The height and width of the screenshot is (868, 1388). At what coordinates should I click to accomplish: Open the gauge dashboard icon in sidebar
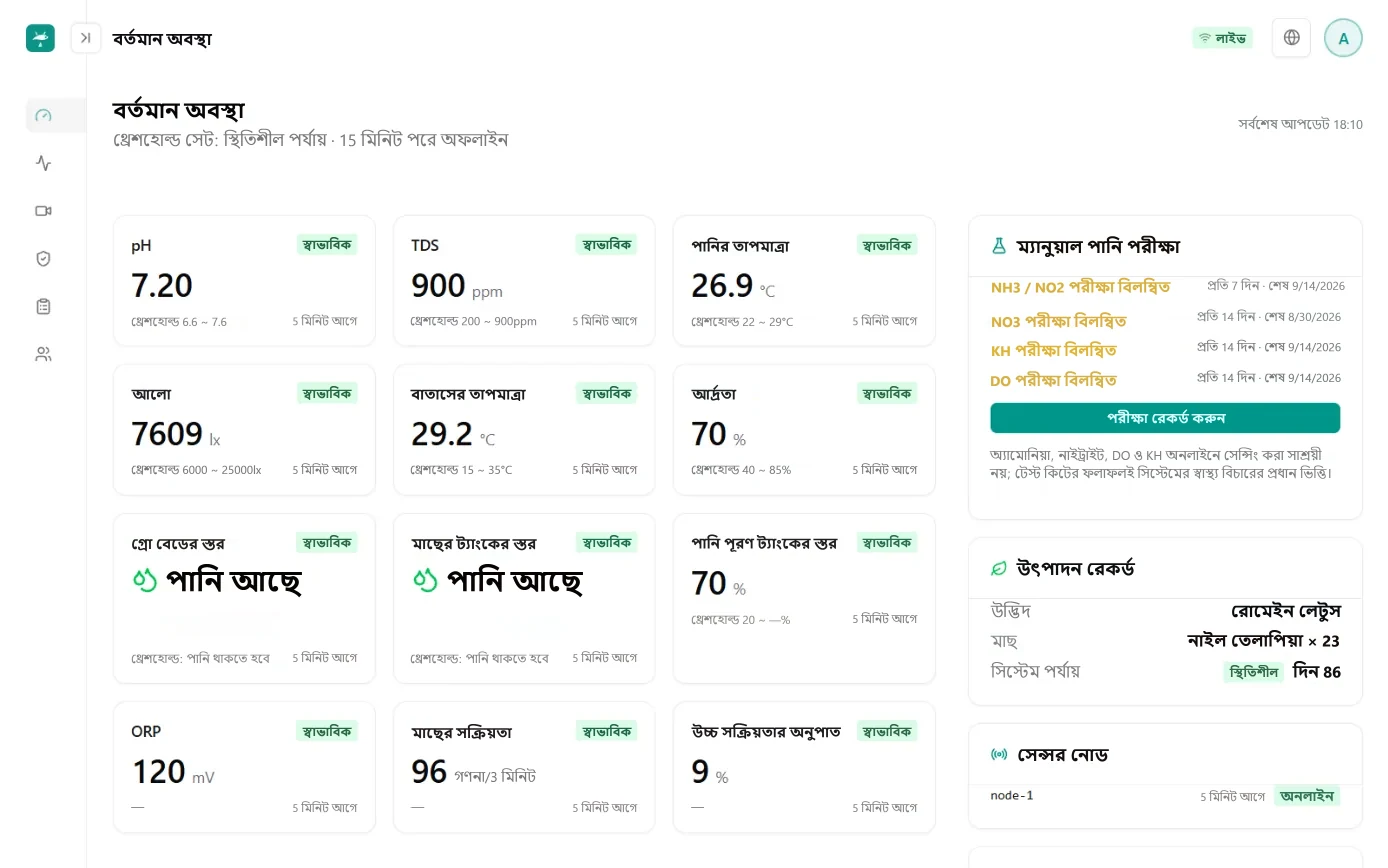pos(43,115)
